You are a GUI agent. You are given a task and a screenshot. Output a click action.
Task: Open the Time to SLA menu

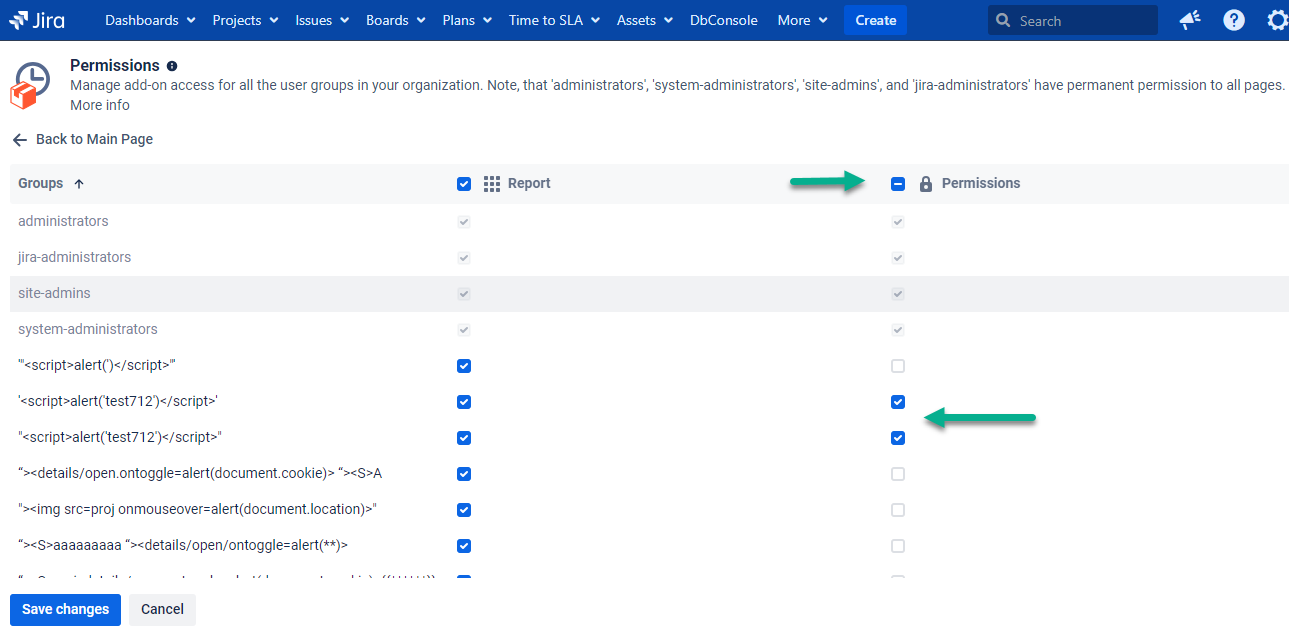554,20
